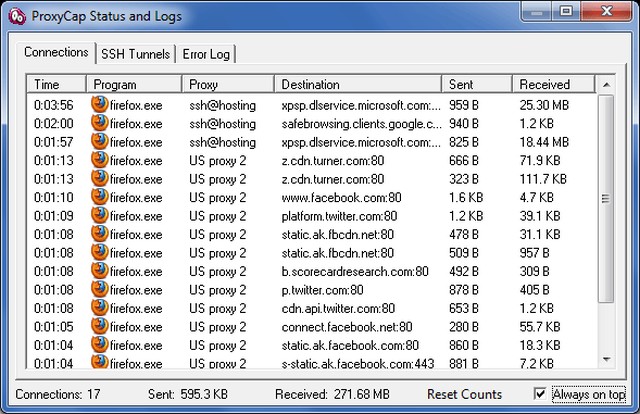Click the 959 B sent value
Viewport: 640px width, 414px height.
tap(464, 105)
